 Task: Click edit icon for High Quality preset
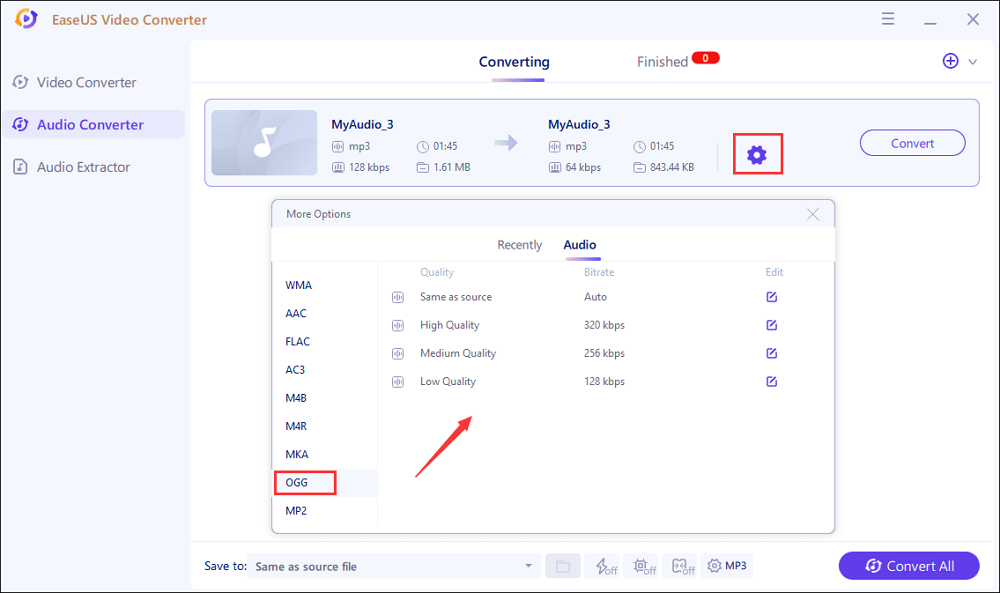771,325
